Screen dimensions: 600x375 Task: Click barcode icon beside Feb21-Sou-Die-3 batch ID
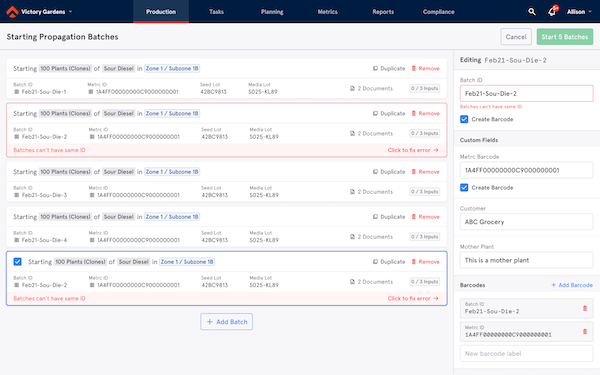16,195
